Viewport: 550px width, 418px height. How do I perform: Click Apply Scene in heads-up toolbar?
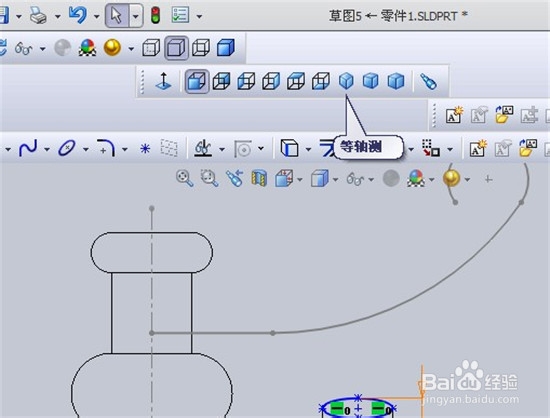[416, 178]
